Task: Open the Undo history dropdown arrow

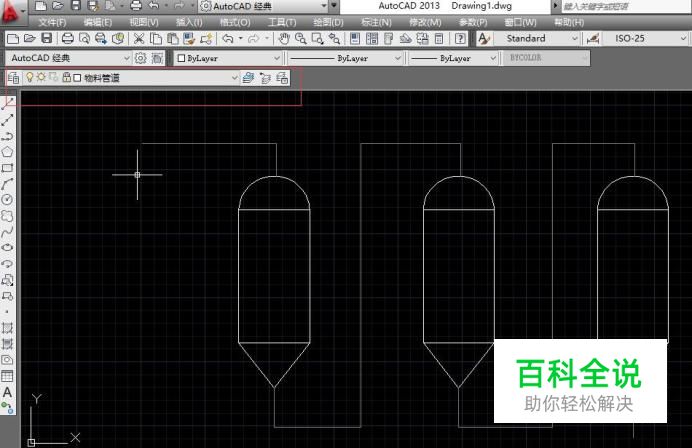Action: pyautogui.click(x=241, y=39)
